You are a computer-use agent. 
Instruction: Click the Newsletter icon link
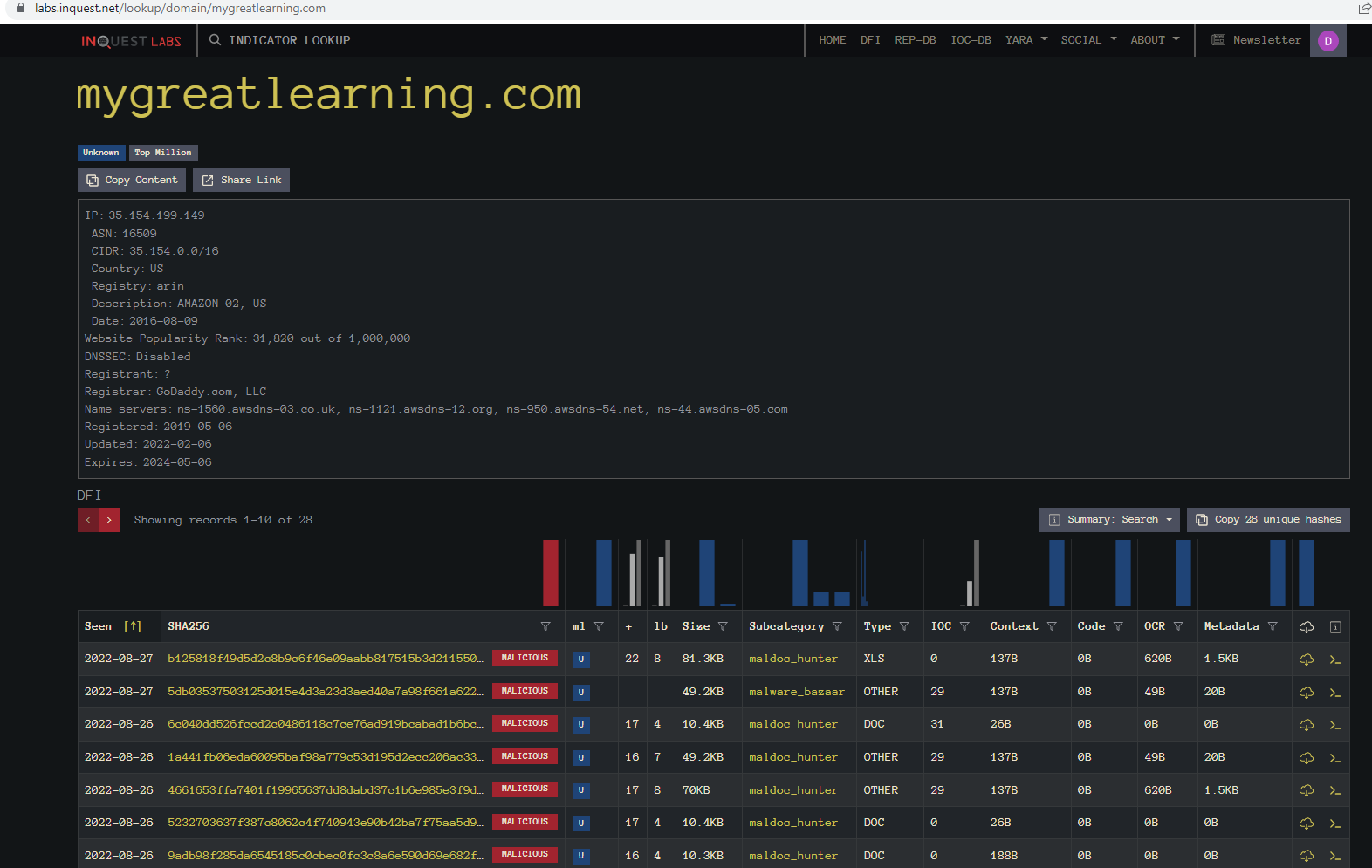pos(1257,40)
